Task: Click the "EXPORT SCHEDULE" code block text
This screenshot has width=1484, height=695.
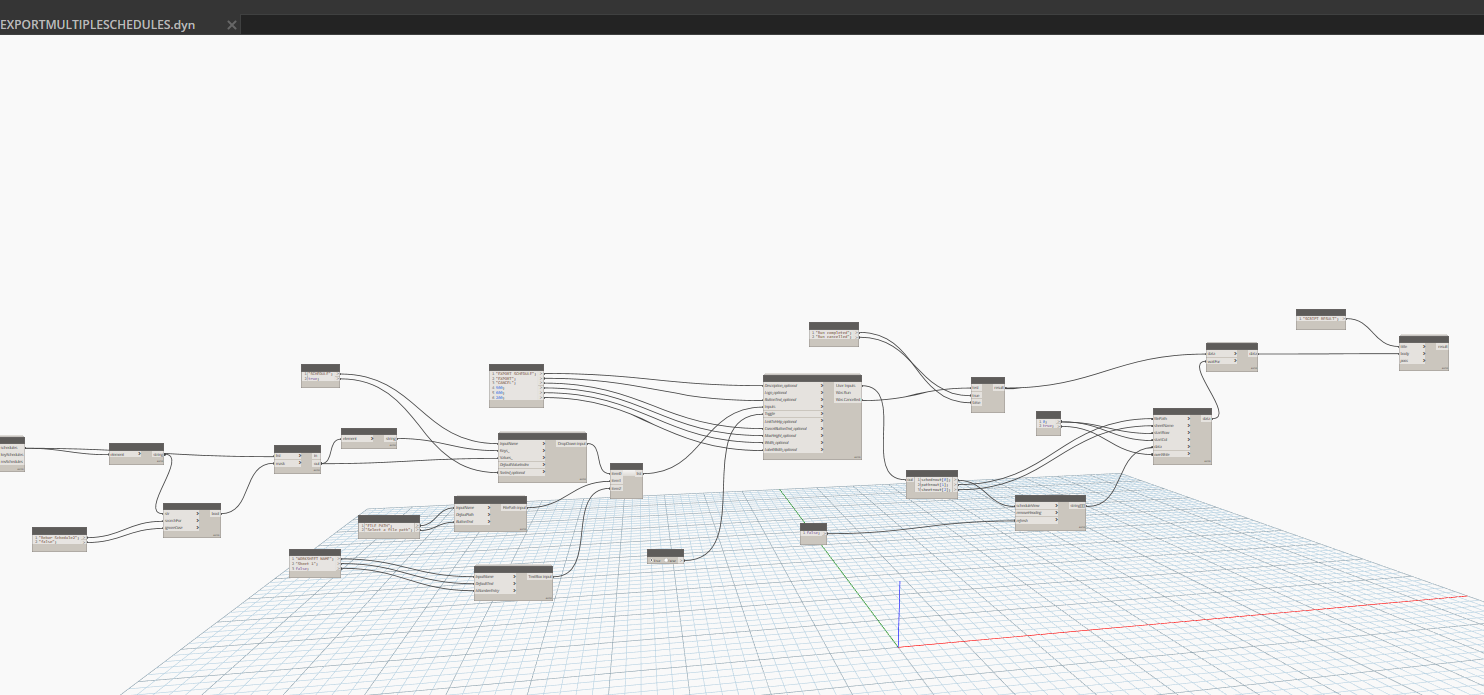Action: pos(514,374)
